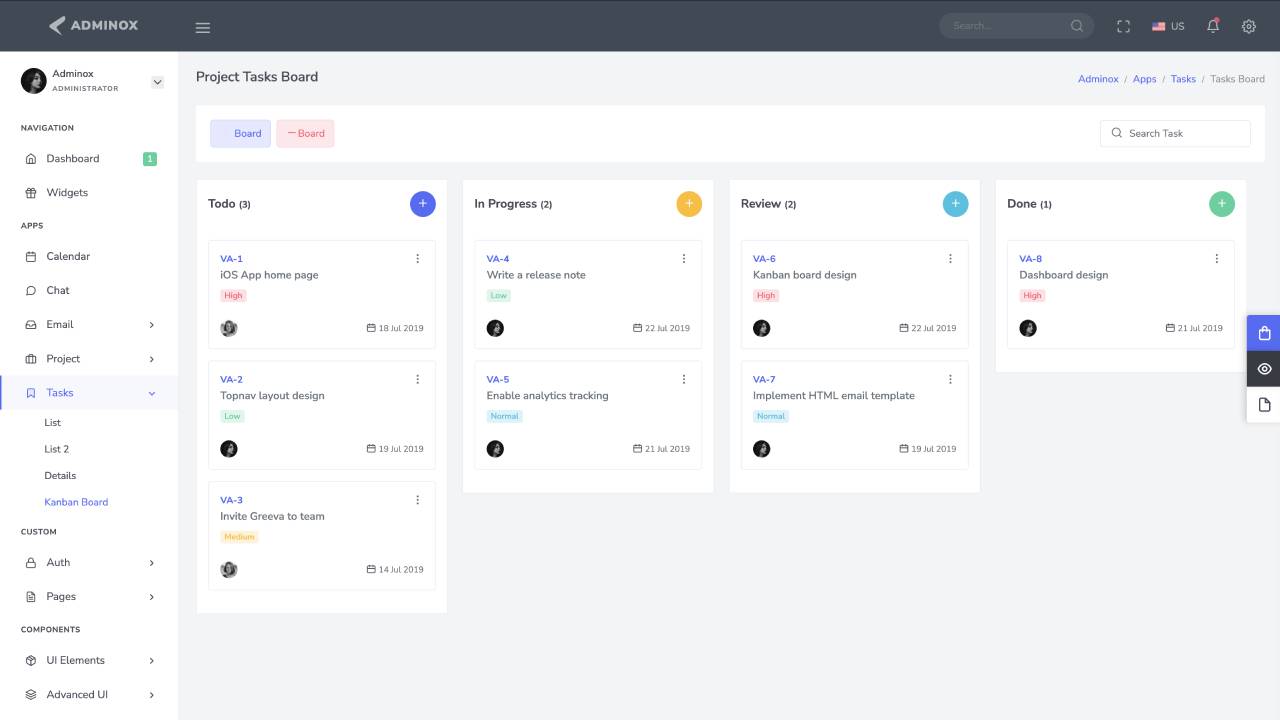The image size is (1280, 720).
Task: Open options menu for VA-7 card
Action: [950, 380]
